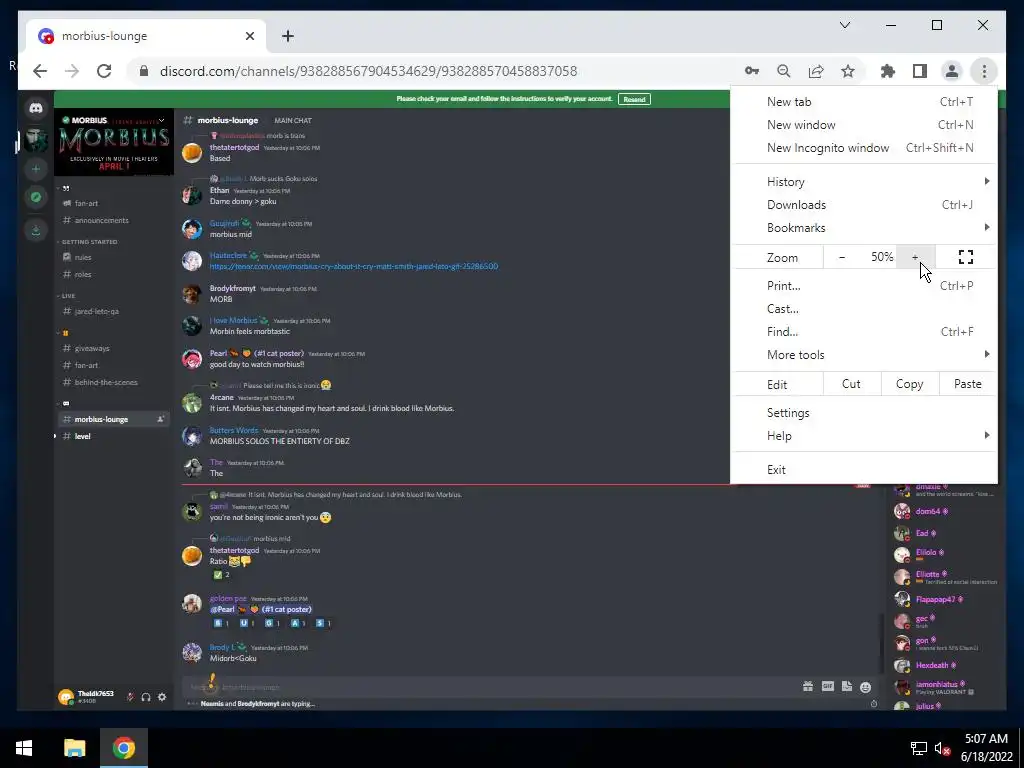This screenshot has height=768, width=1024.
Task: Open Chrome side panel icon
Action: (x=920, y=71)
